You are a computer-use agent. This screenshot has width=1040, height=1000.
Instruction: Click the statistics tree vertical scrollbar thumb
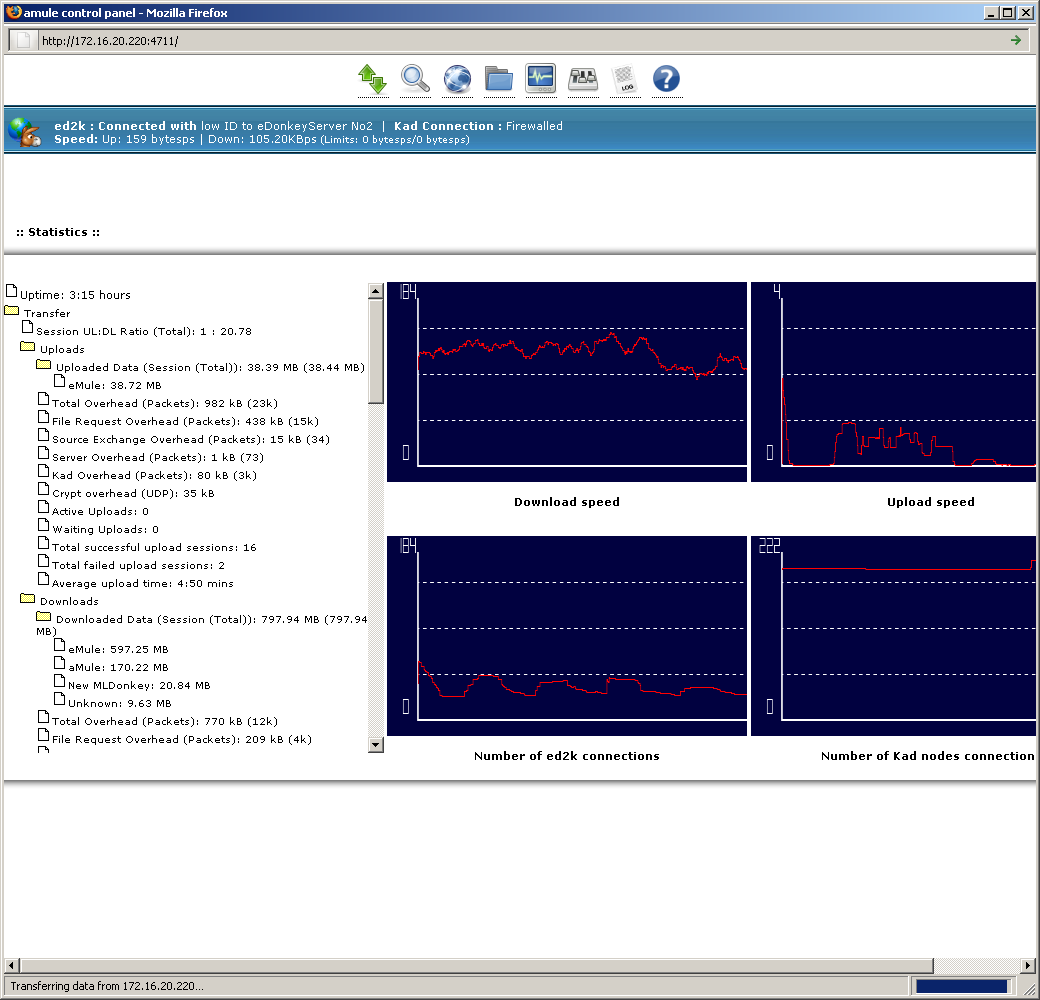[x=375, y=351]
